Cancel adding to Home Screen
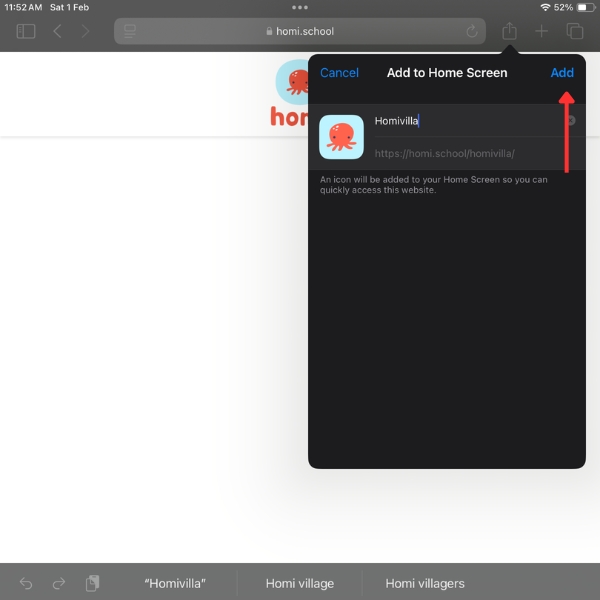The height and width of the screenshot is (600, 600). click(339, 73)
